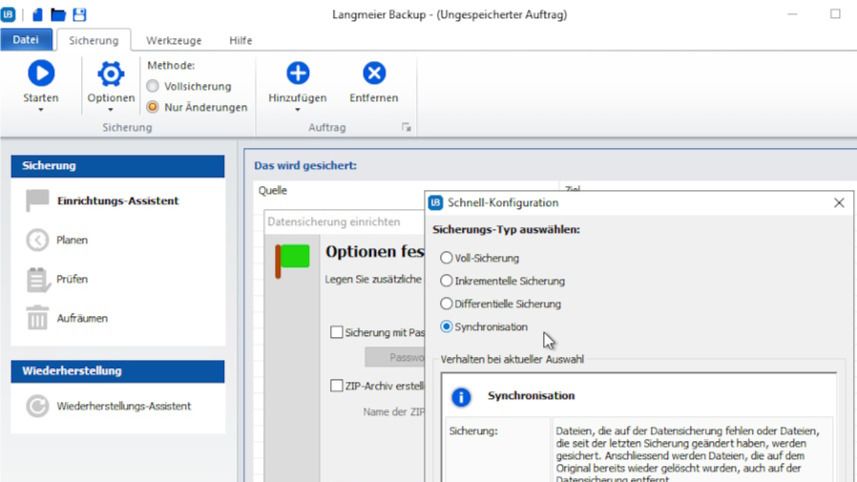
Task: Click the 'Auftrag' ribbon group label
Action: (327, 127)
